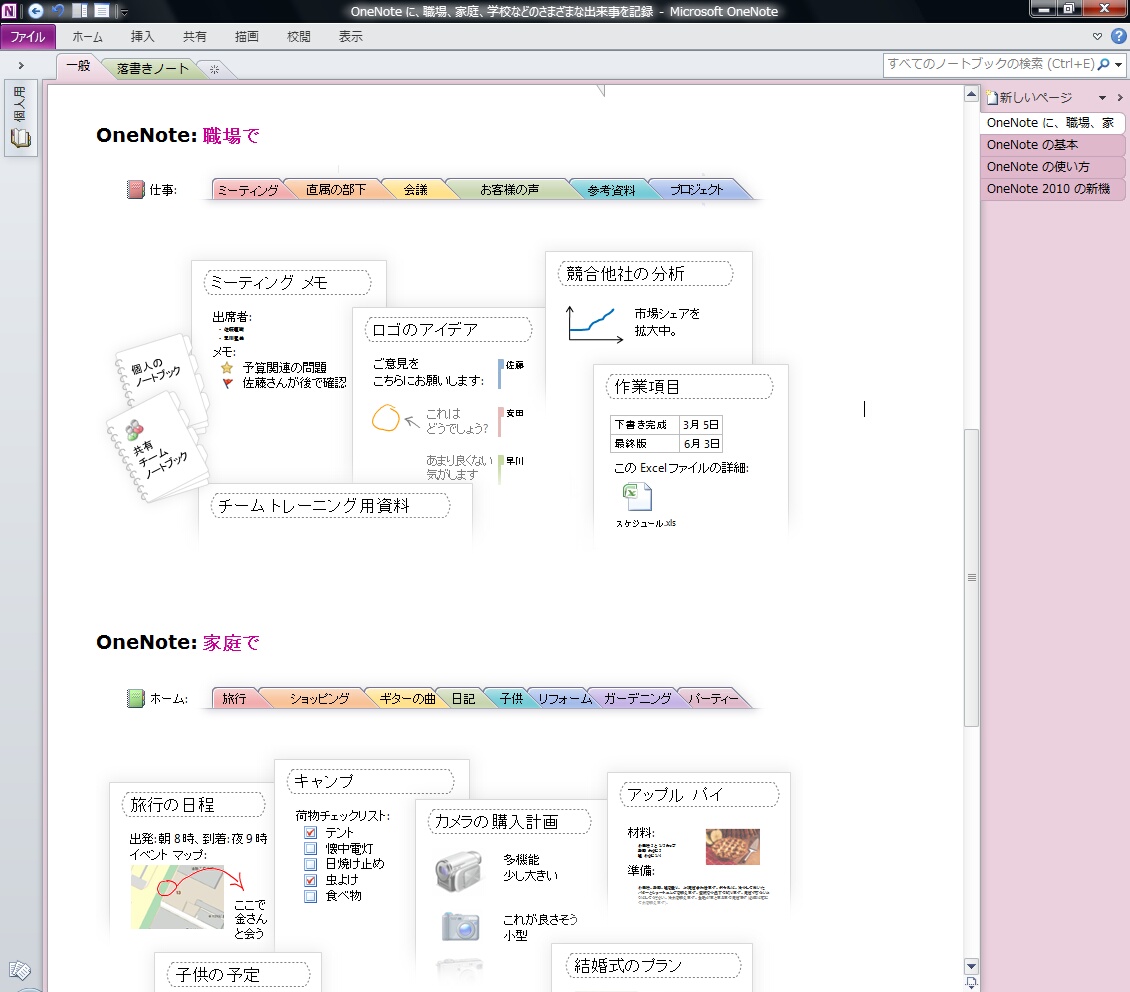This screenshot has height=992, width=1130.
Task: Open the 新しいページ dropdown arrow
Action: (1102, 98)
